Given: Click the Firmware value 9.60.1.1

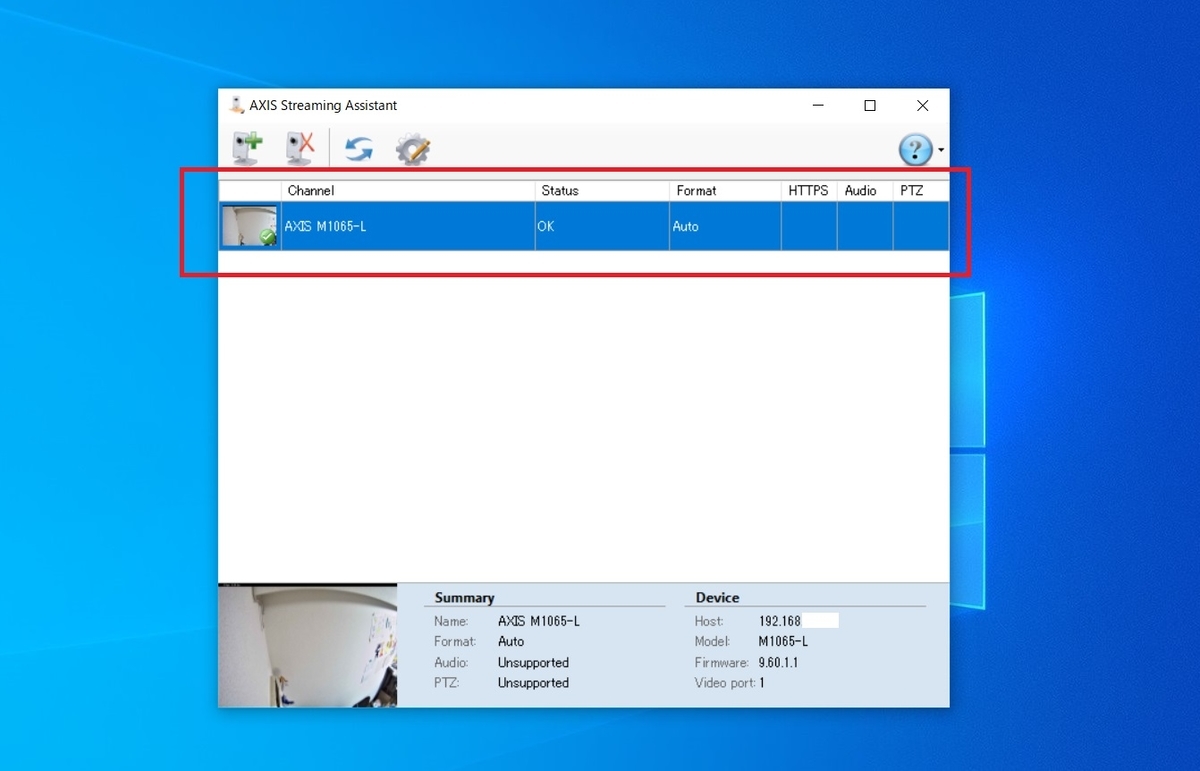Looking at the screenshot, I should pyautogui.click(x=778, y=663).
